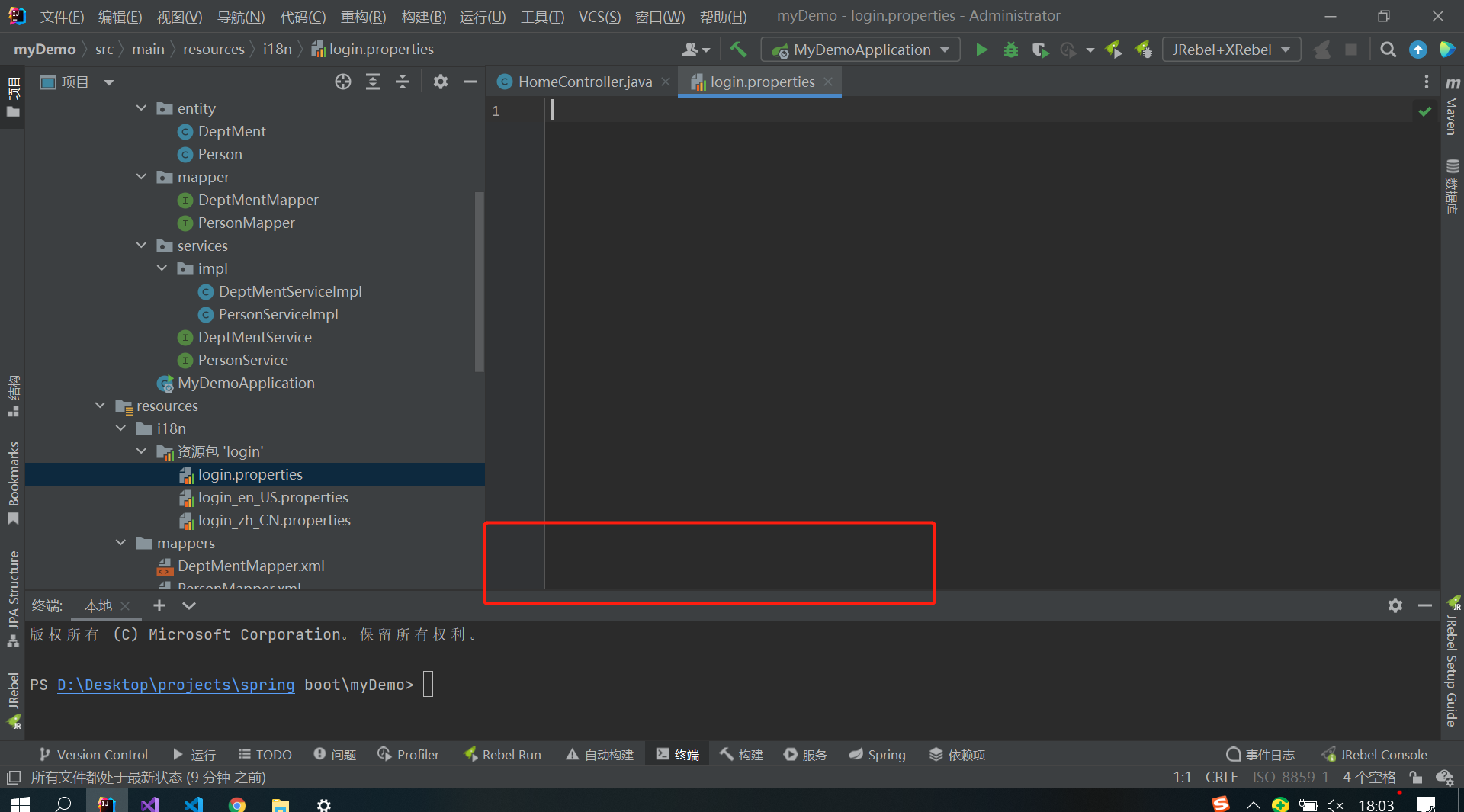
Task: Open Bookmarks sidebar panel
Action: [x=14, y=482]
